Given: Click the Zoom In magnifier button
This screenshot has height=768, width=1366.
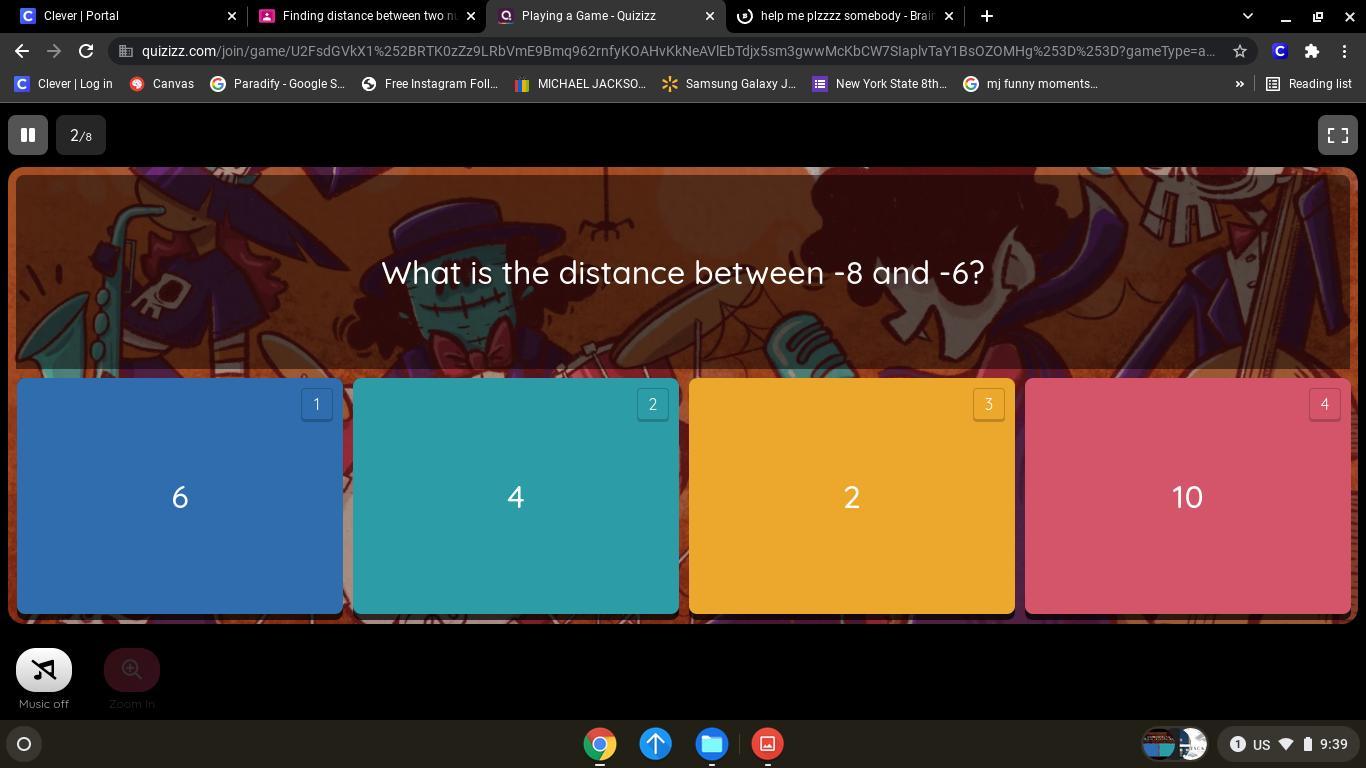Looking at the screenshot, I should pyautogui.click(x=132, y=670).
